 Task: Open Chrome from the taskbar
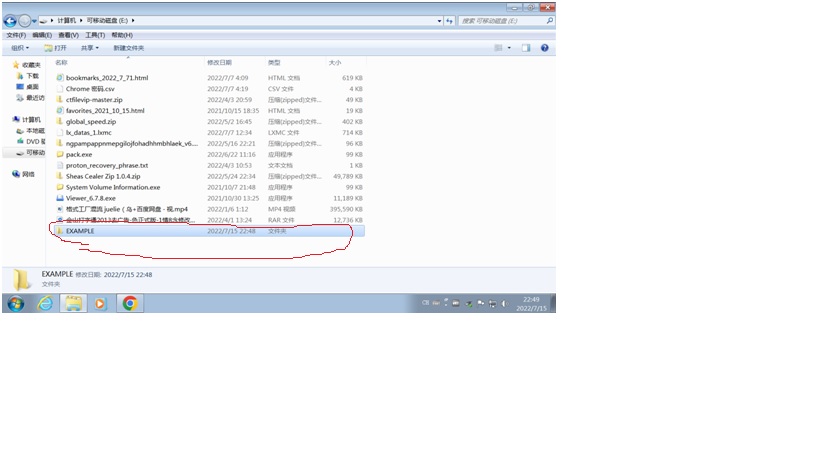pos(129,303)
